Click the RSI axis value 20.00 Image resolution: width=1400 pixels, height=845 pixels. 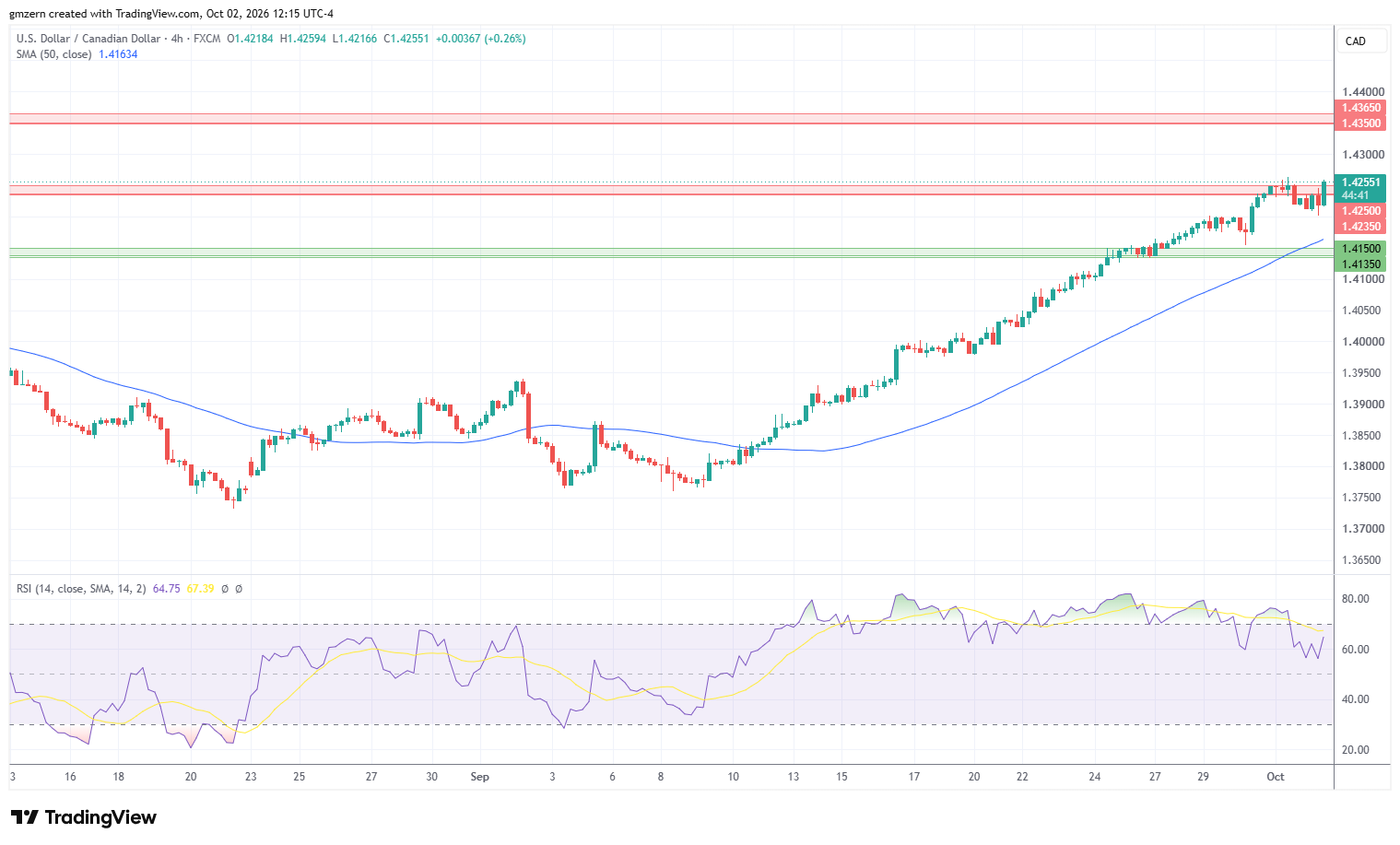(1355, 750)
